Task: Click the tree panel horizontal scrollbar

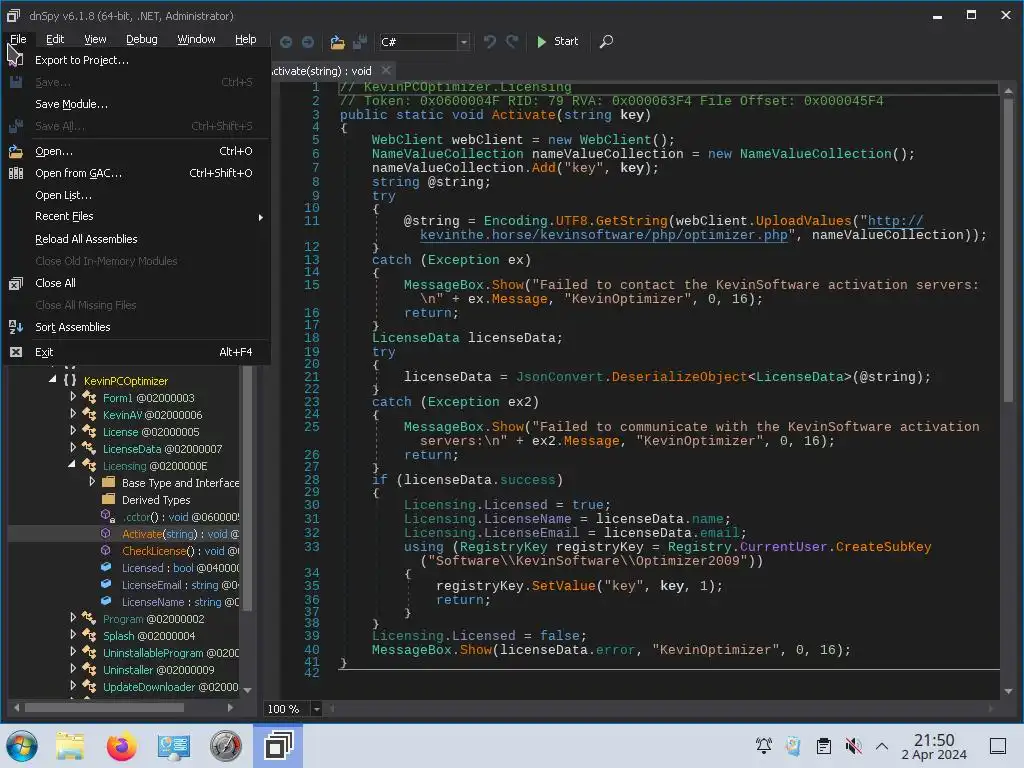Action: pos(104,707)
